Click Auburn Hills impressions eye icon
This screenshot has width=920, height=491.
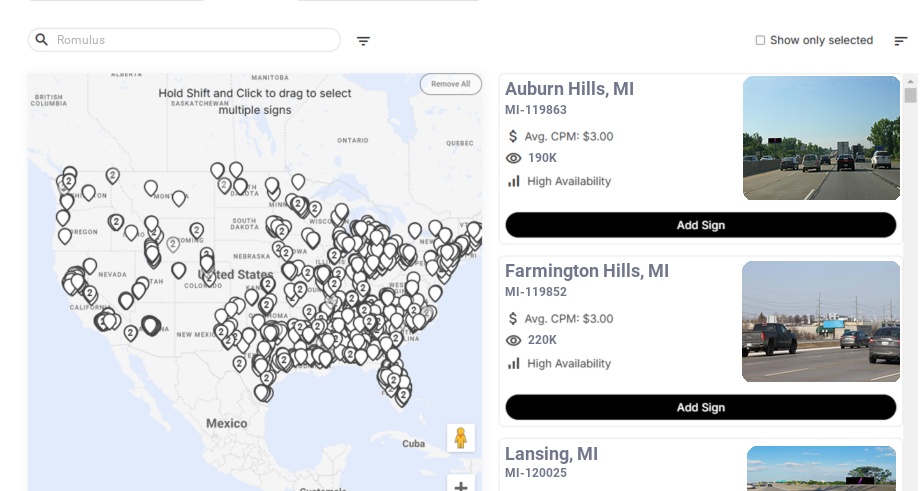click(x=514, y=158)
